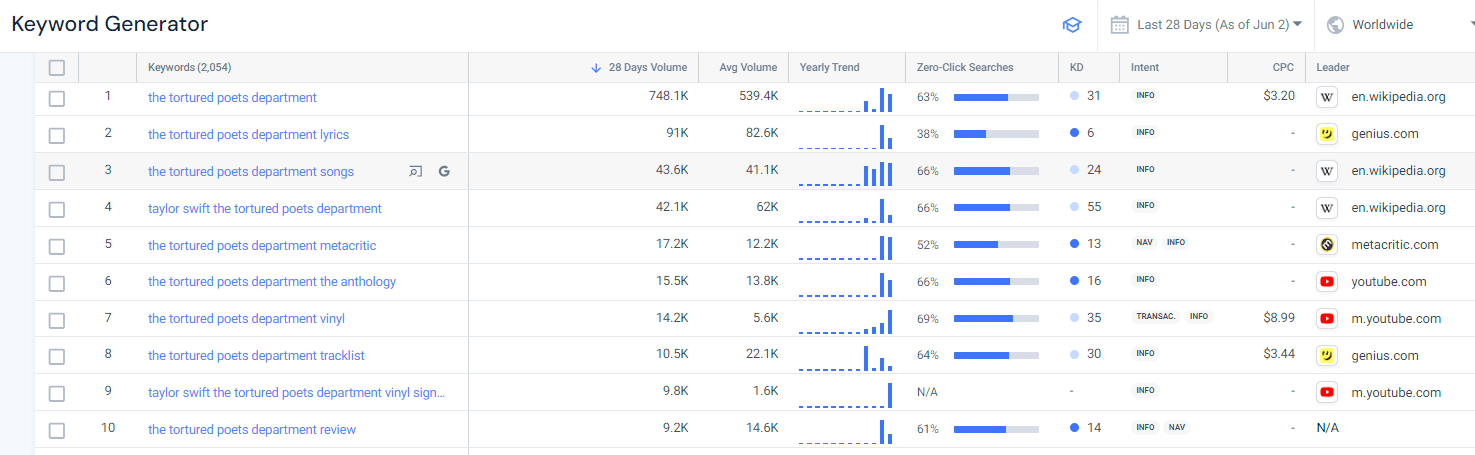Open keyword the tortured poets department lyrics
The width and height of the screenshot is (1475, 455).
[248, 134]
